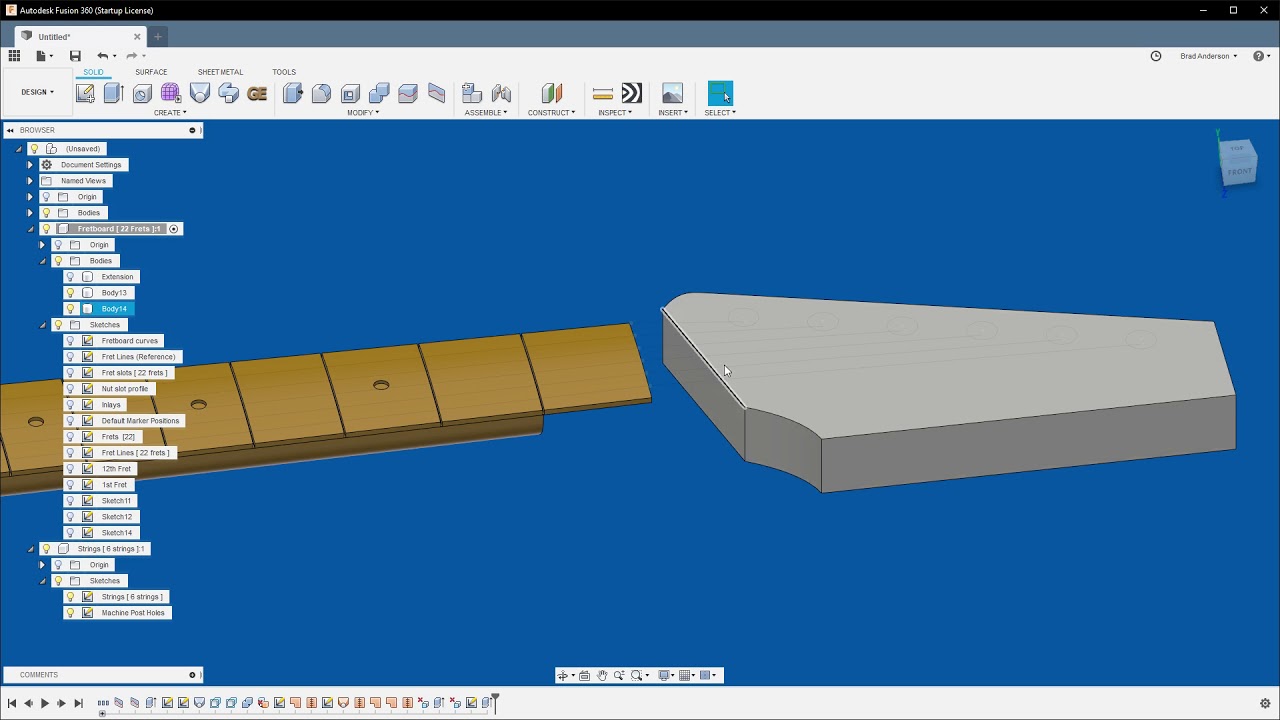Jump to the timeline end
1280x720 pixels.
[78, 704]
